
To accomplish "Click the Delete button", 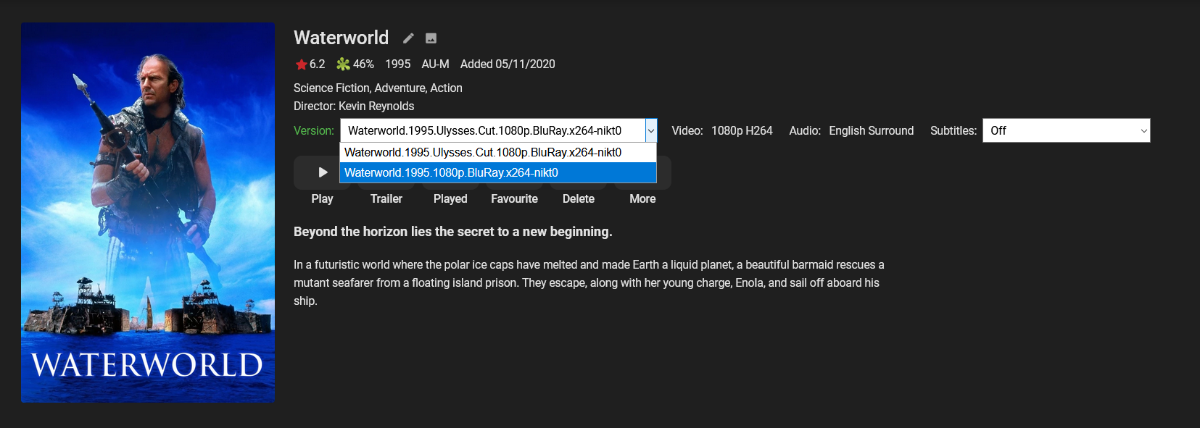I will coord(578,198).
